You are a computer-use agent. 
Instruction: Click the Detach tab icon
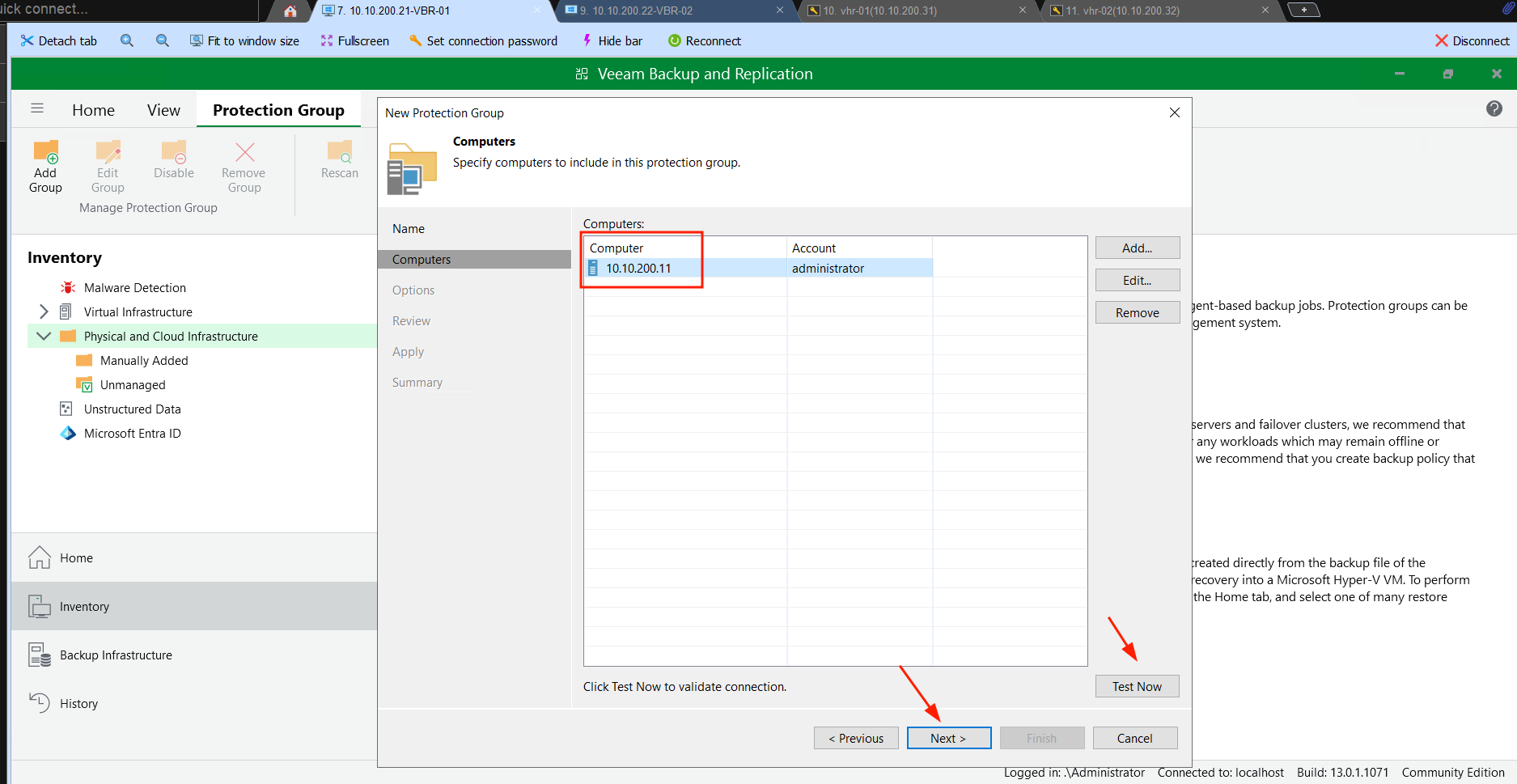[28, 40]
